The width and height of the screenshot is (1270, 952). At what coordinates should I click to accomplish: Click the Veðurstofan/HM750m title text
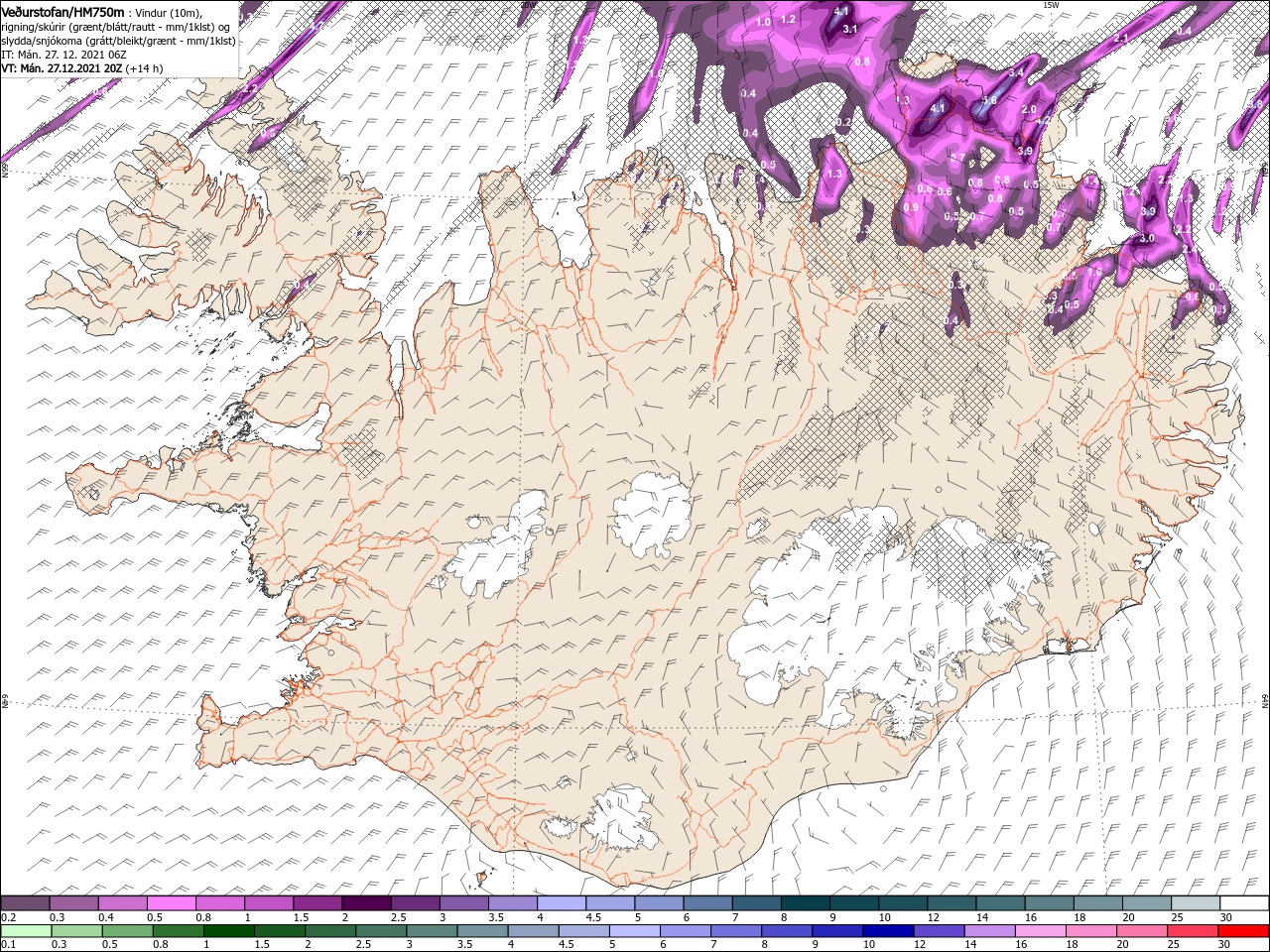63,11
